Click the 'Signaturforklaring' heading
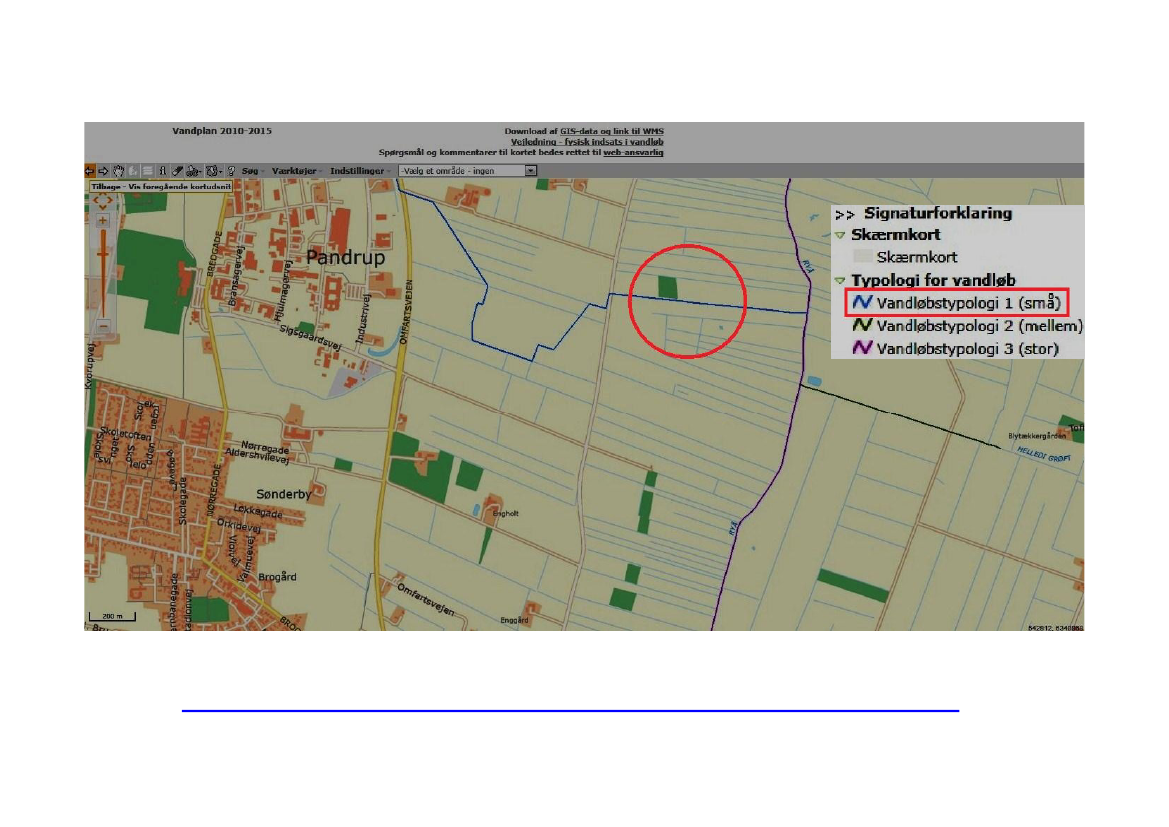 pos(938,213)
